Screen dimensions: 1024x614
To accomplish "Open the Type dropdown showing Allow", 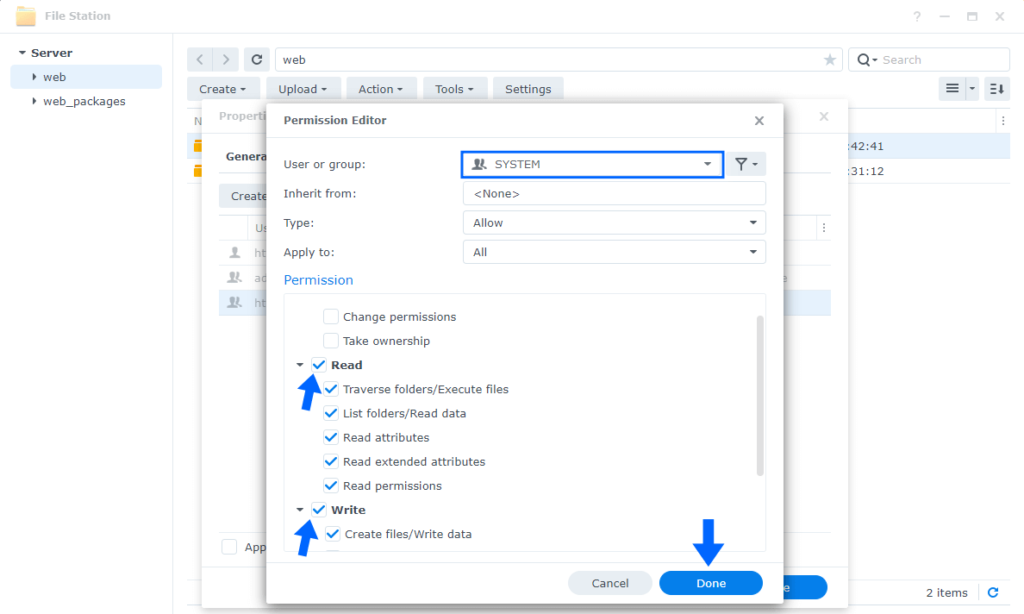I will [753, 222].
